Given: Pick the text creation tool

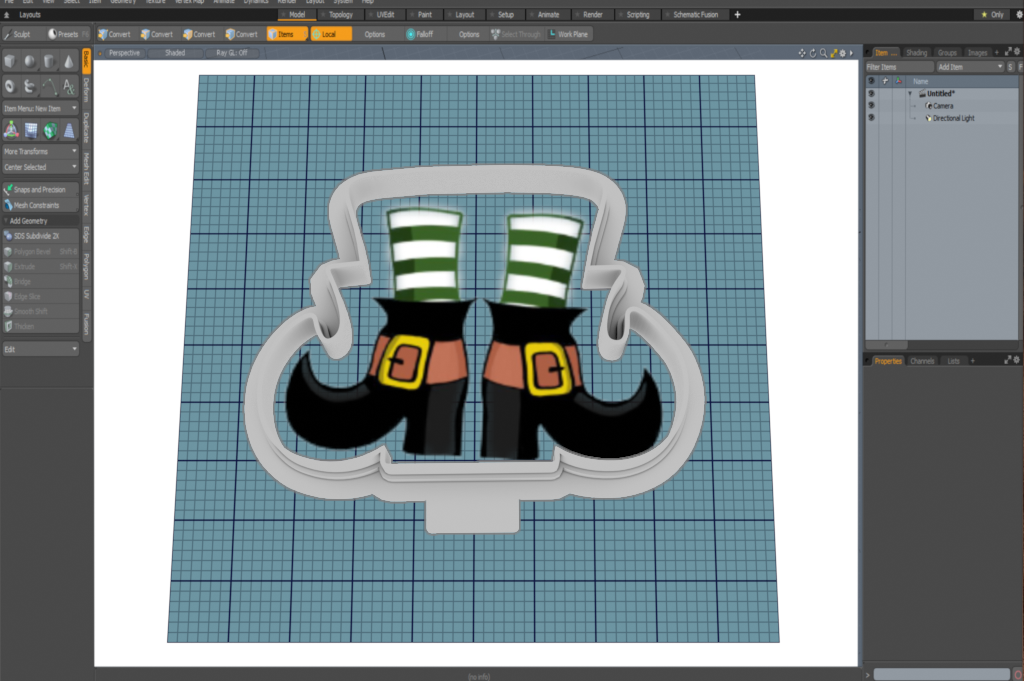Looking at the screenshot, I should [x=68, y=86].
